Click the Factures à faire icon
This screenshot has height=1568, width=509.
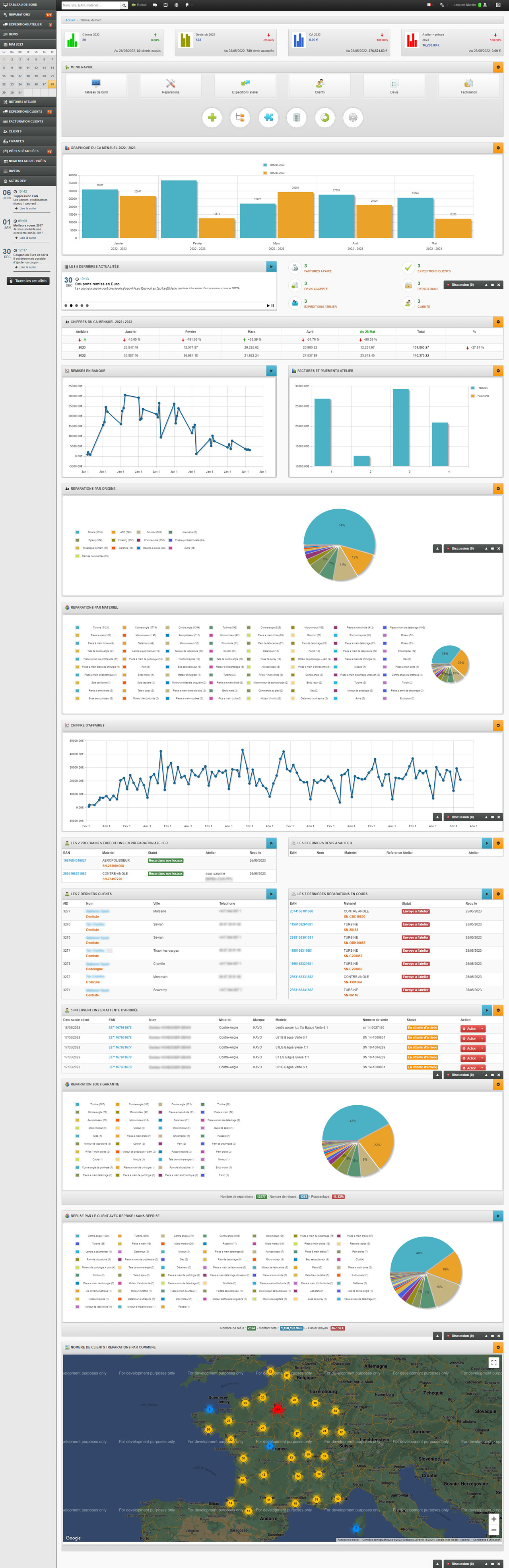pyautogui.click(x=295, y=268)
